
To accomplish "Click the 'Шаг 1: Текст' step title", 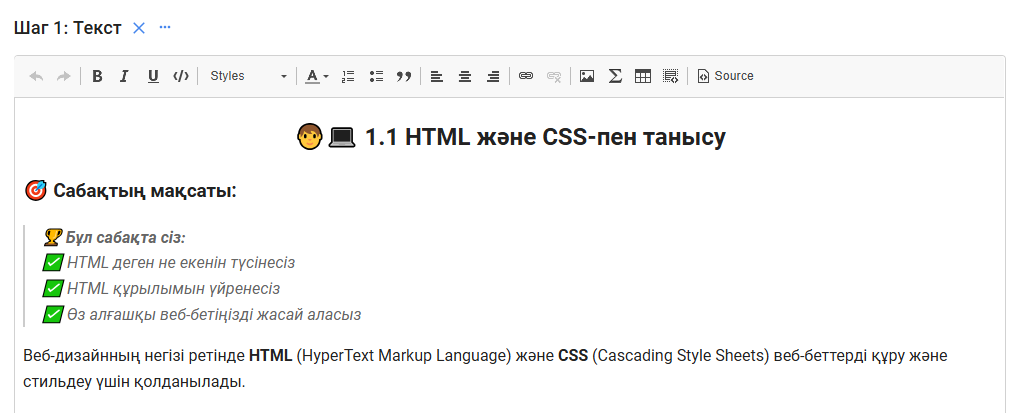I will (x=67, y=28).
